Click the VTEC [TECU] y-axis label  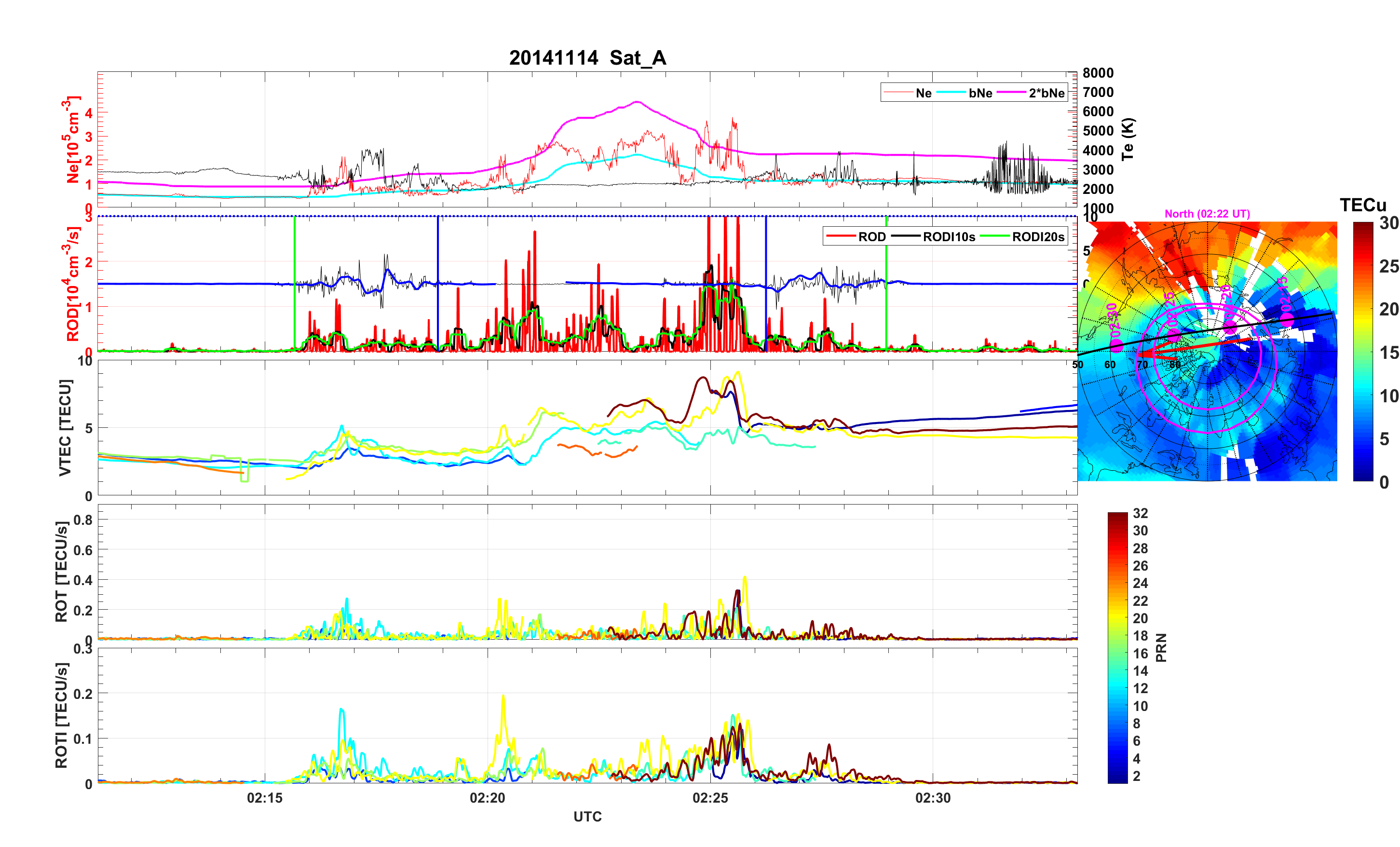click(x=65, y=427)
